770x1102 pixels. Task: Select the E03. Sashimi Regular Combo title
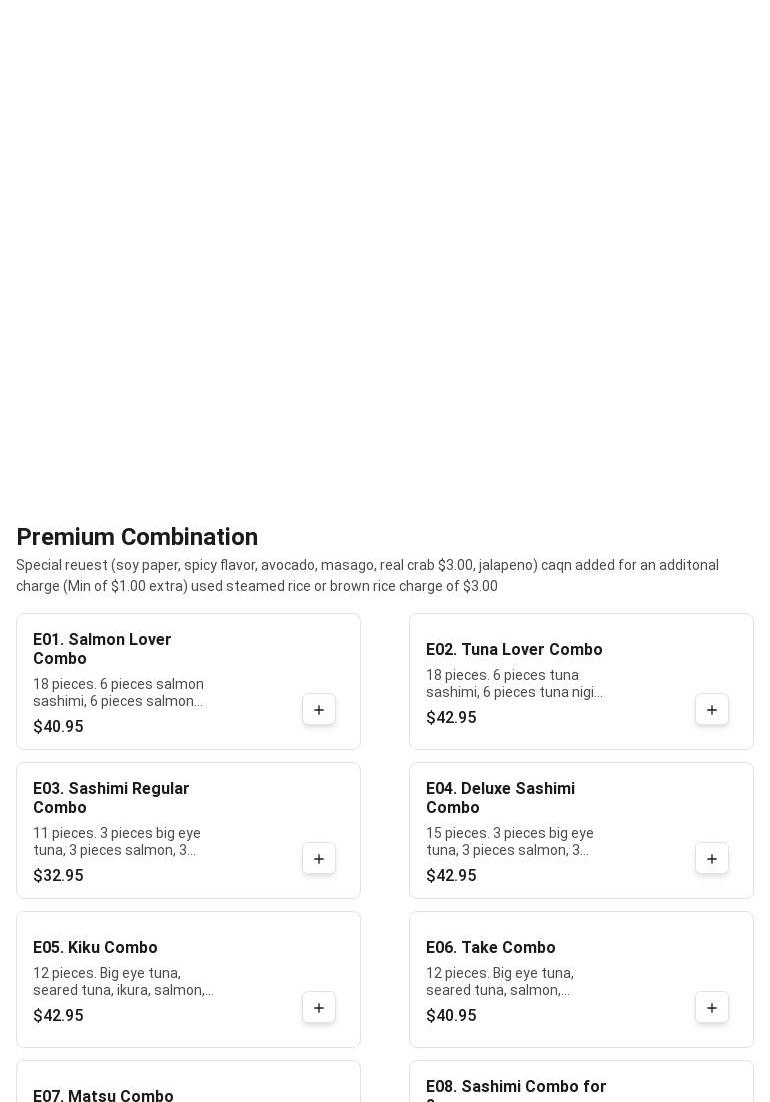point(111,798)
